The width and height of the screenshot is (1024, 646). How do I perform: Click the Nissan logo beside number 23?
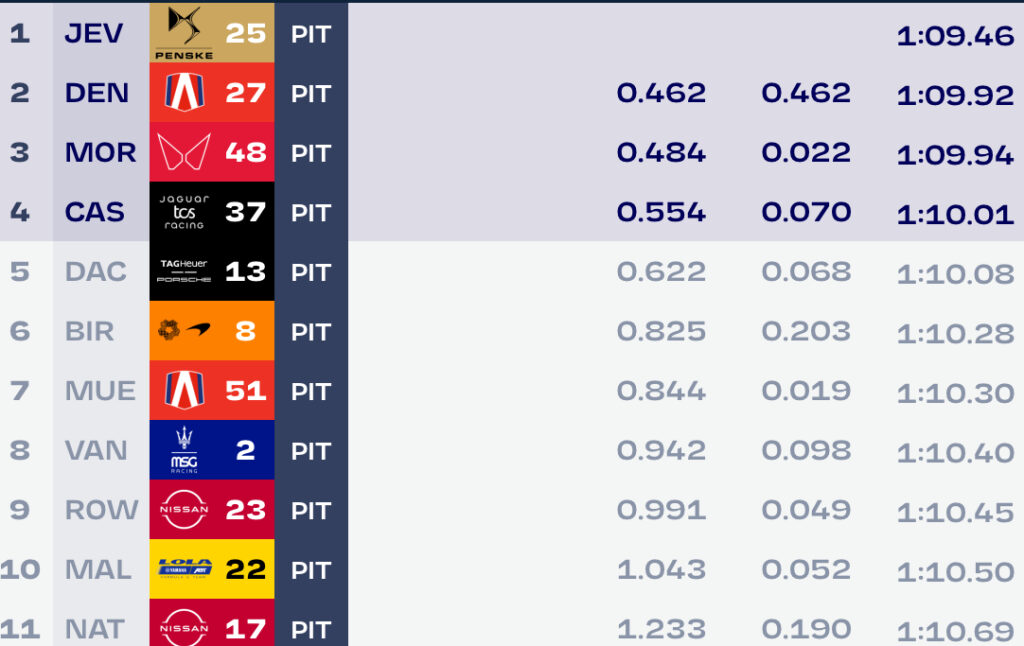coord(184,509)
